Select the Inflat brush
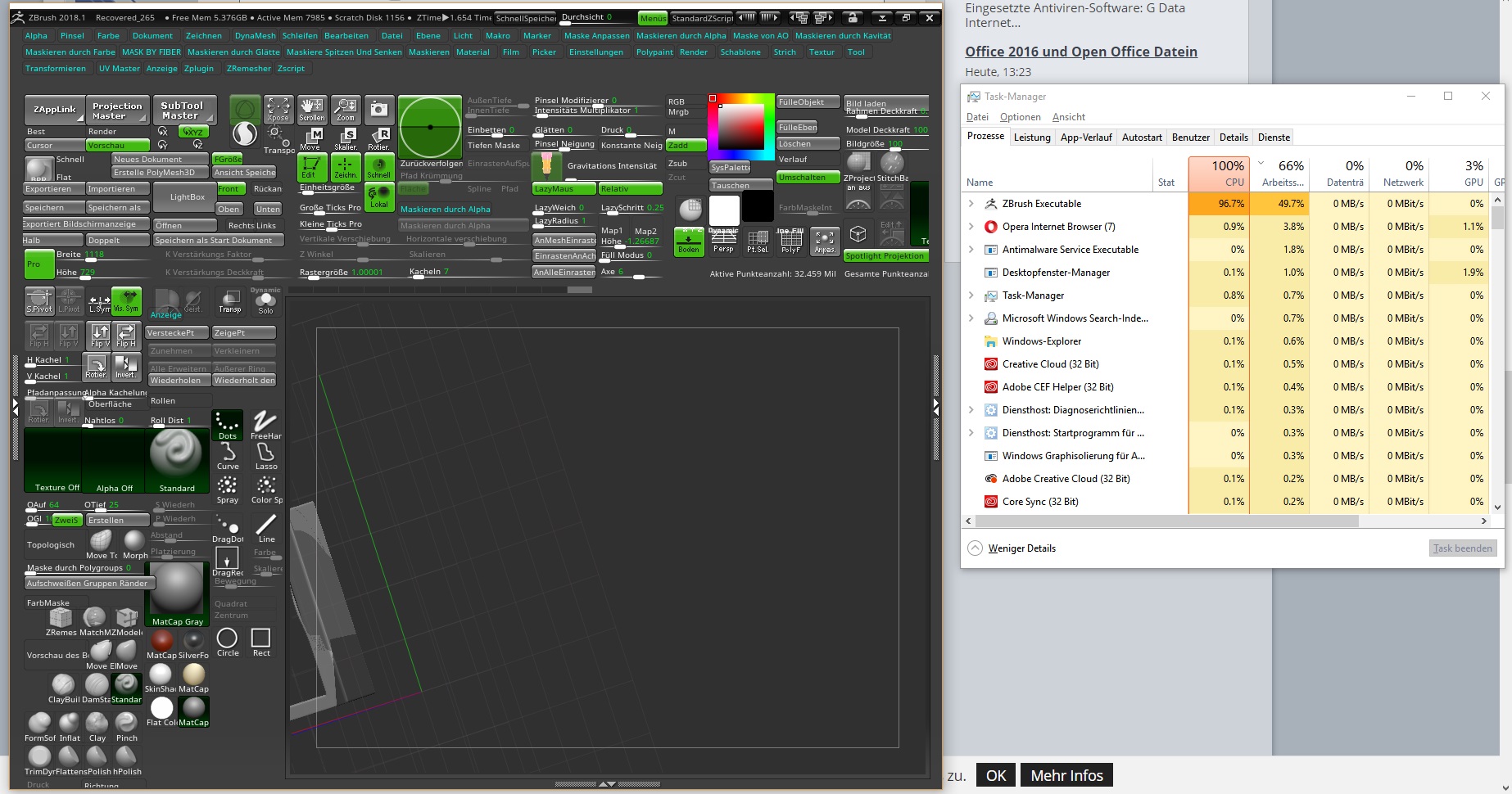 click(69, 727)
